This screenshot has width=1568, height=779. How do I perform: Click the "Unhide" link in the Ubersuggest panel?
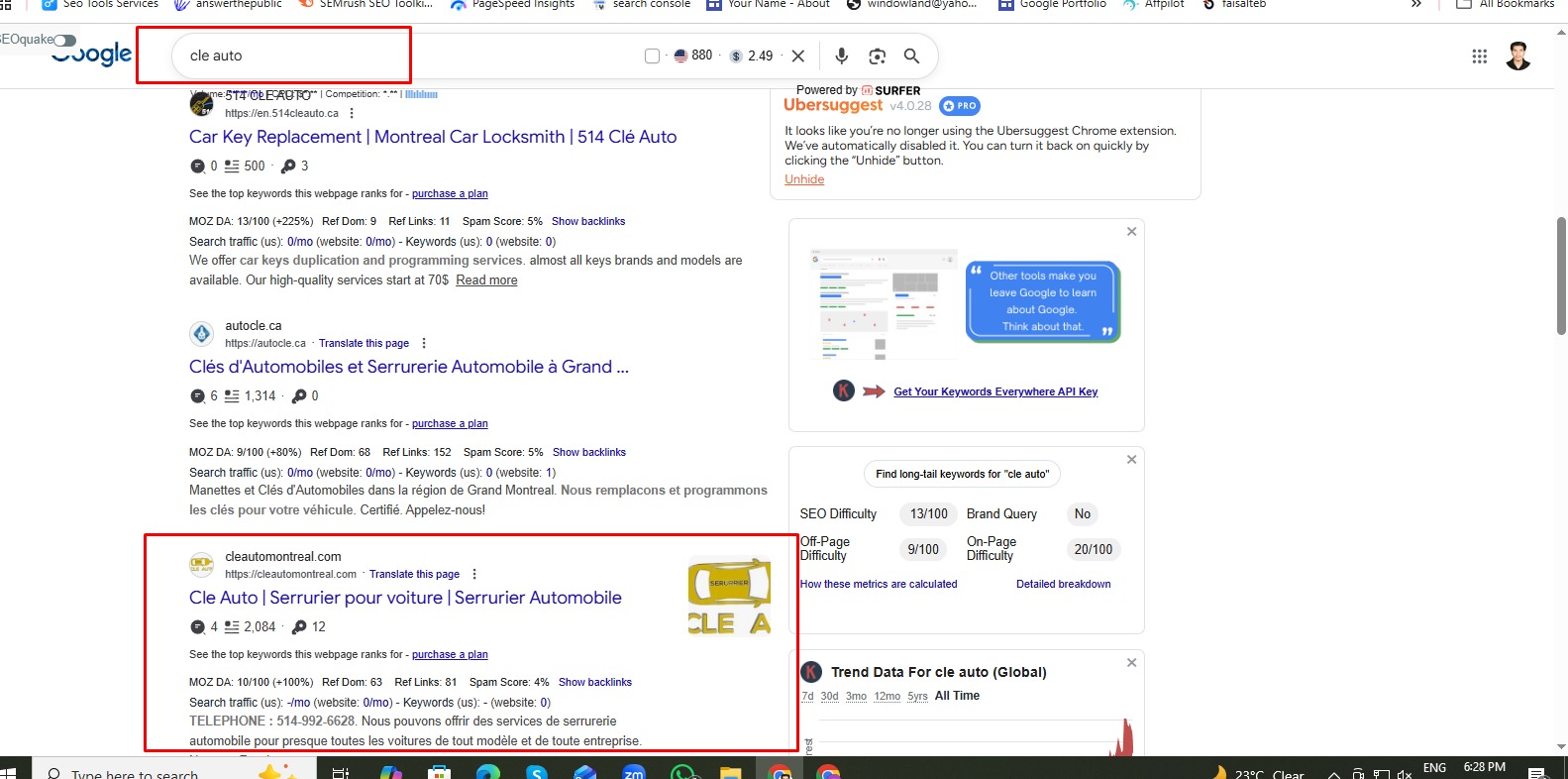(804, 179)
